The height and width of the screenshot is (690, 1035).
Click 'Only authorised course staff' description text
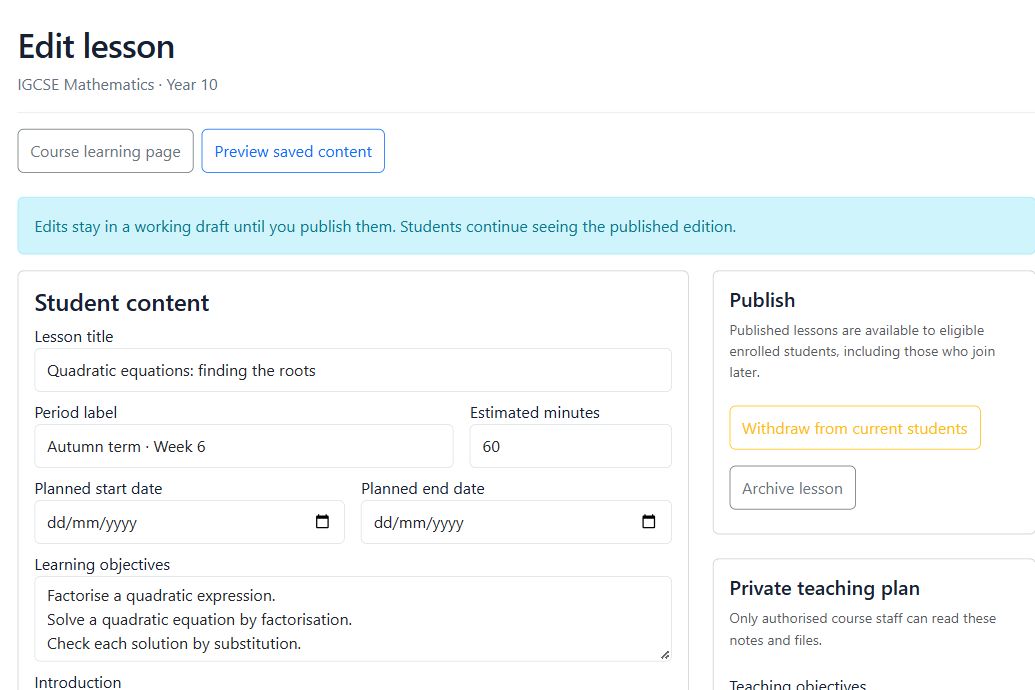pyautogui.click(x=863, y=629)
